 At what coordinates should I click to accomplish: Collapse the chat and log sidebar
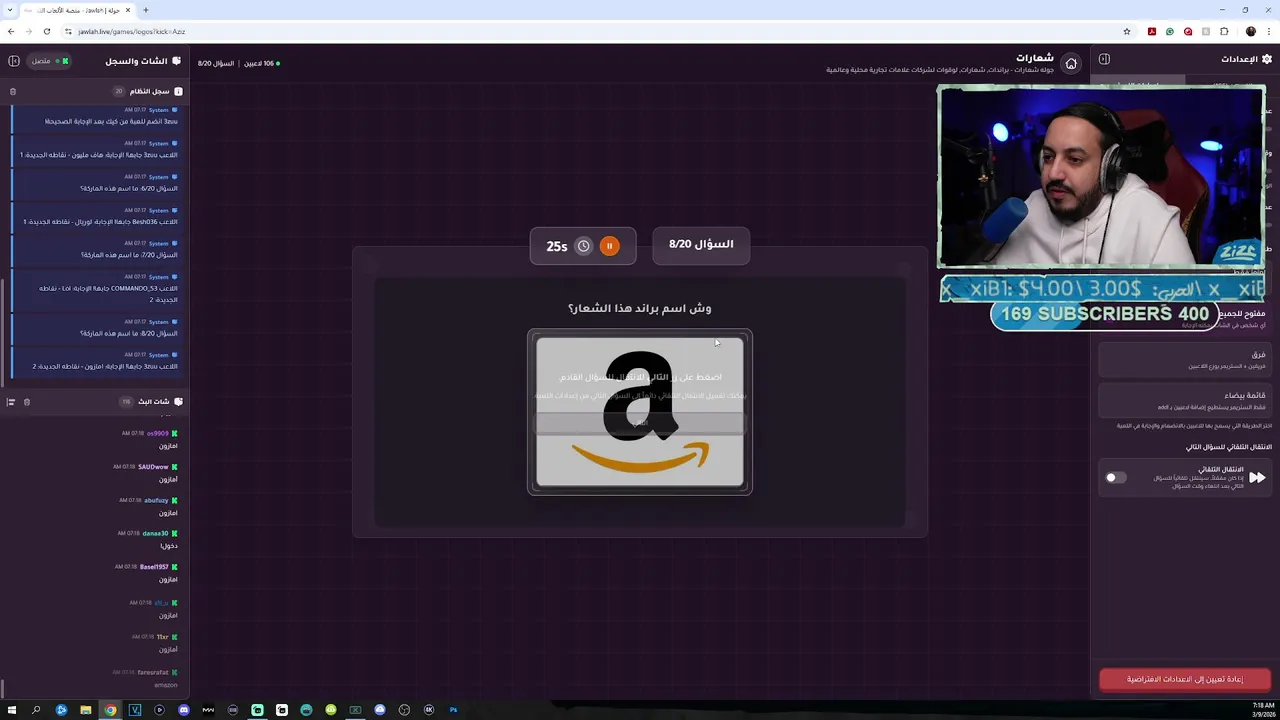[14, 61]
